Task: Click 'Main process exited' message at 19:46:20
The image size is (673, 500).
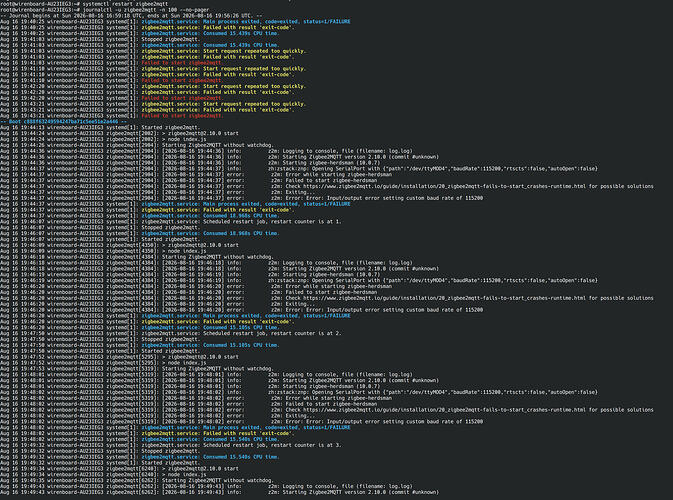Action: pyautogui.click(x=276, y=315)
